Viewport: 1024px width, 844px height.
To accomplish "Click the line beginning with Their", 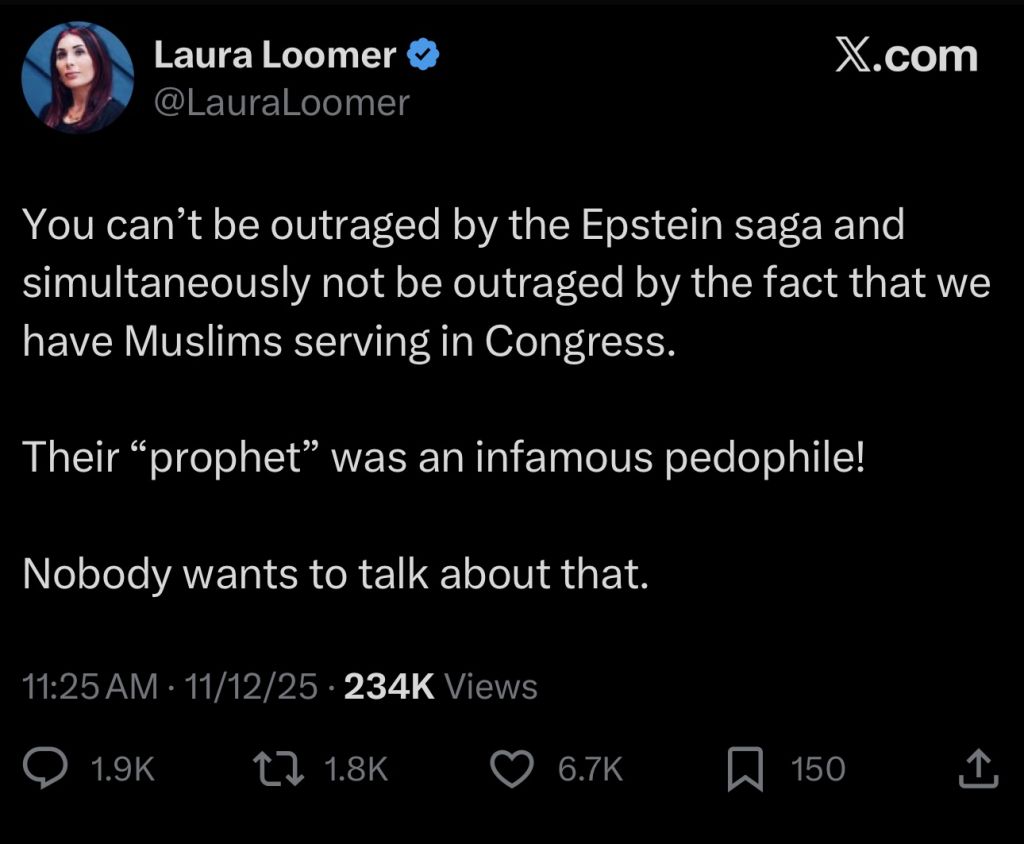I will (440, 457).
